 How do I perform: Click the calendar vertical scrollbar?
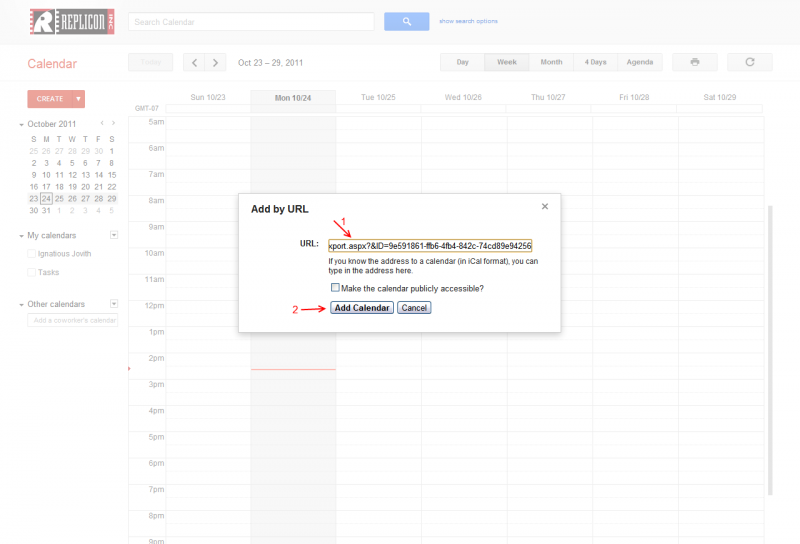point(770,350)
